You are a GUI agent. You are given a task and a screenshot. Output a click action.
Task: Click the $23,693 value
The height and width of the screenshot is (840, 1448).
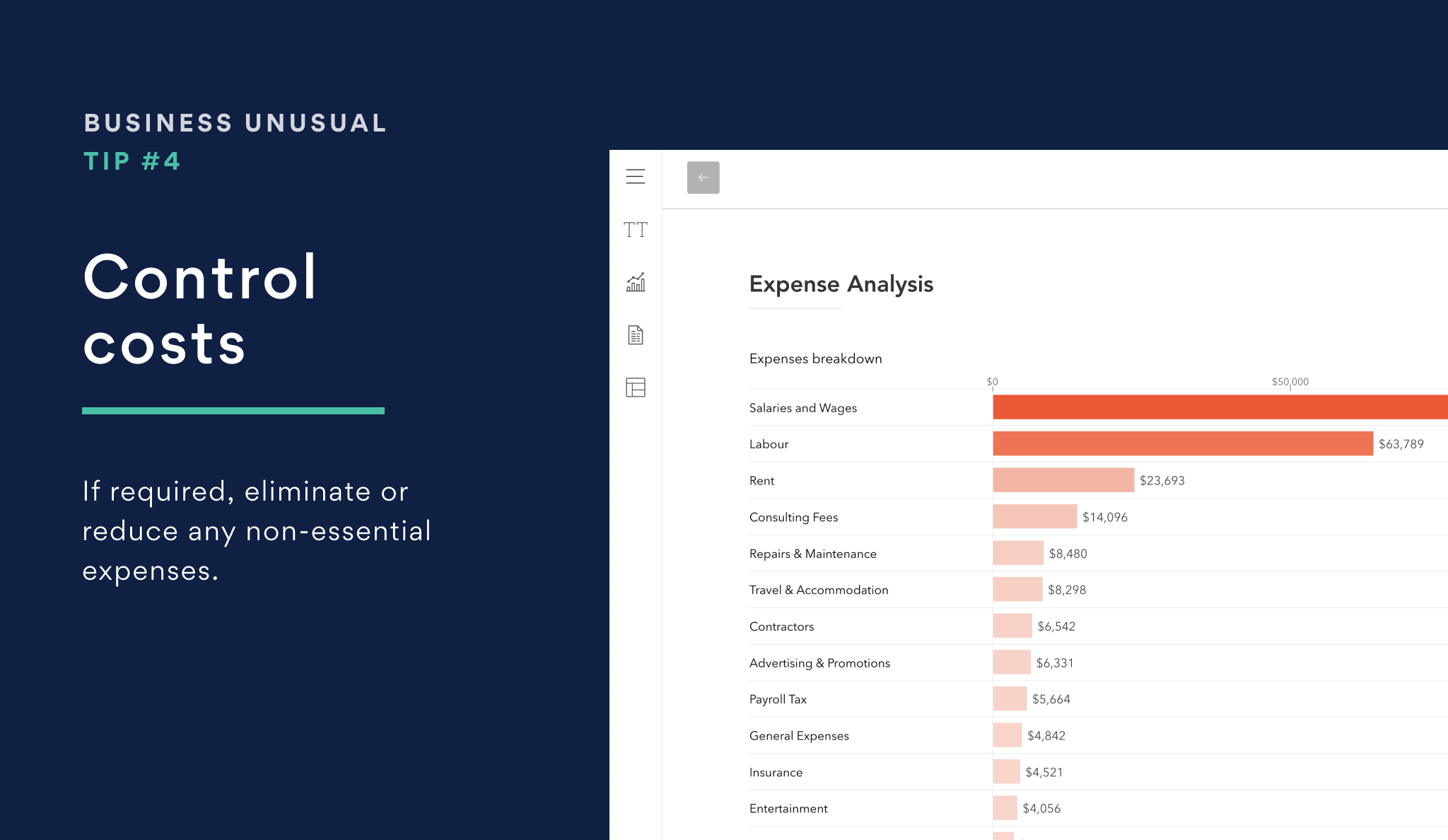pyautogui.click(x=1162, y=481)
